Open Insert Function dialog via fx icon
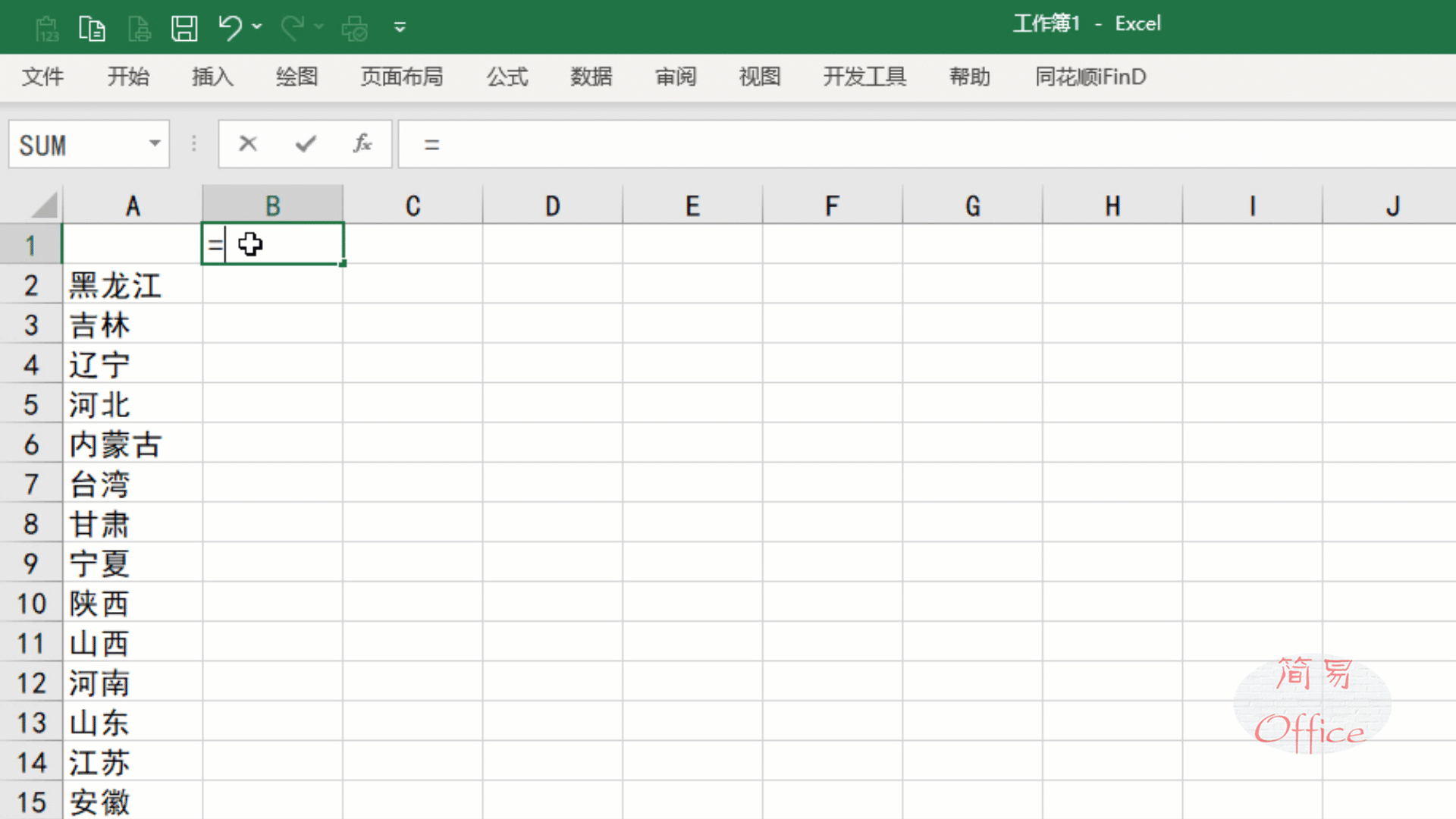 click(362, 143)
